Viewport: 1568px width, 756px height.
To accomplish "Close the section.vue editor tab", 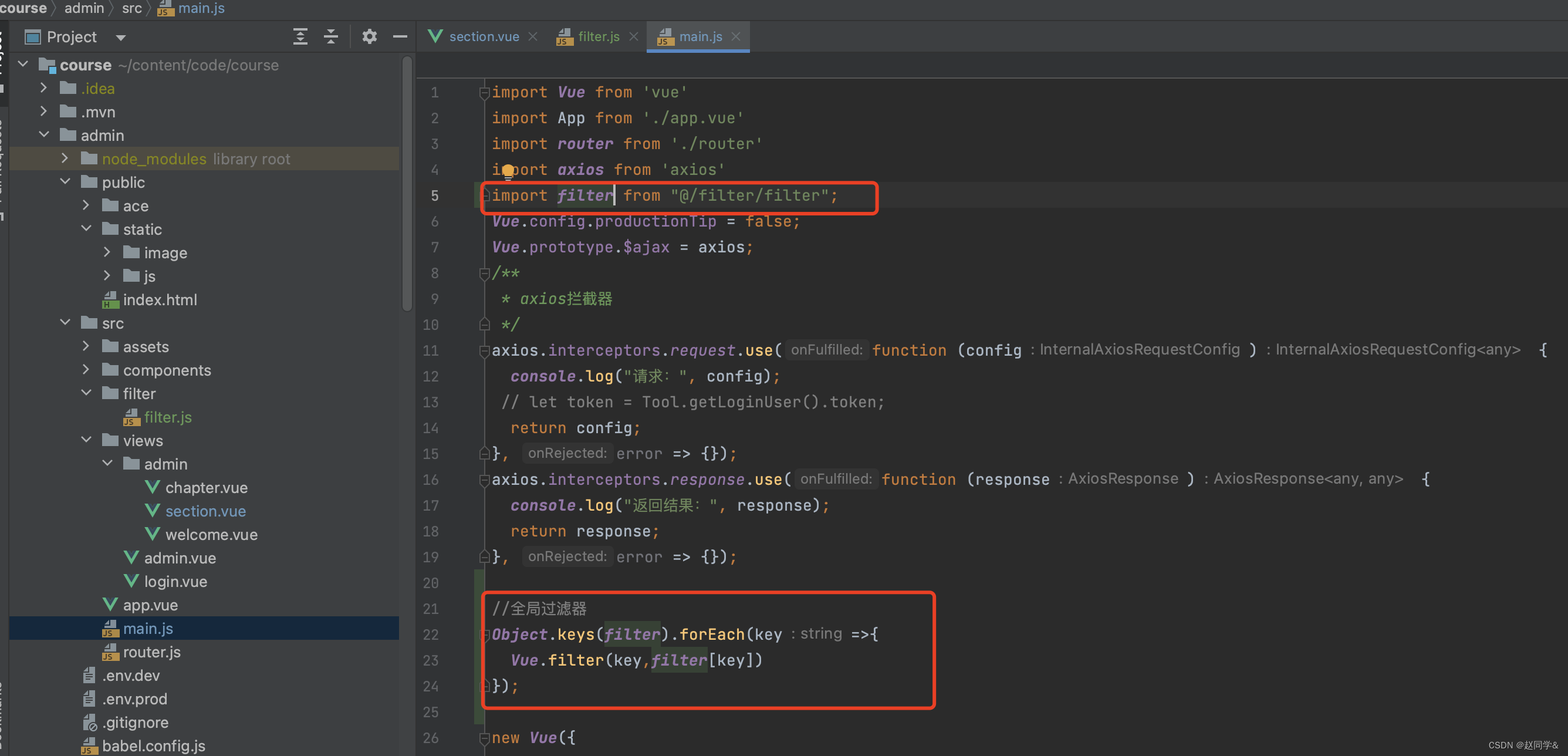I will (x=533, y=37).
